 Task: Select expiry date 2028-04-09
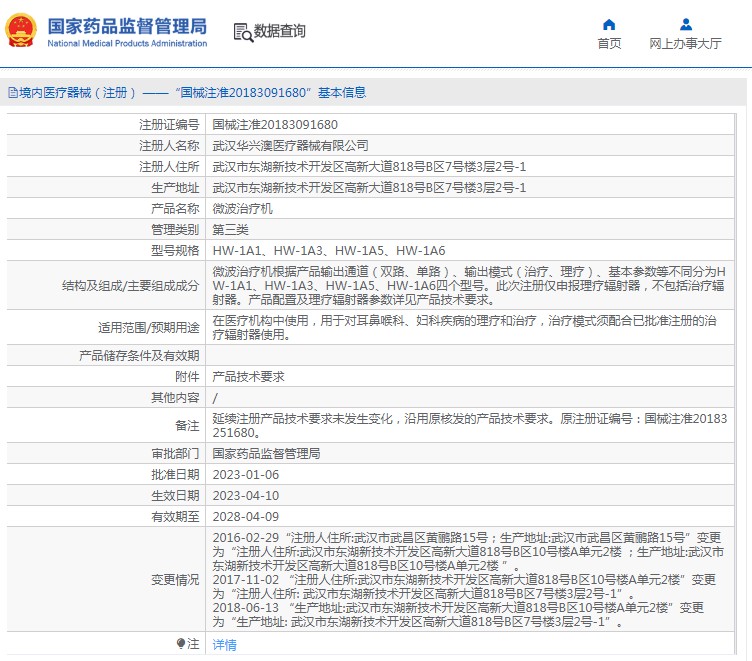click(246, 517)
